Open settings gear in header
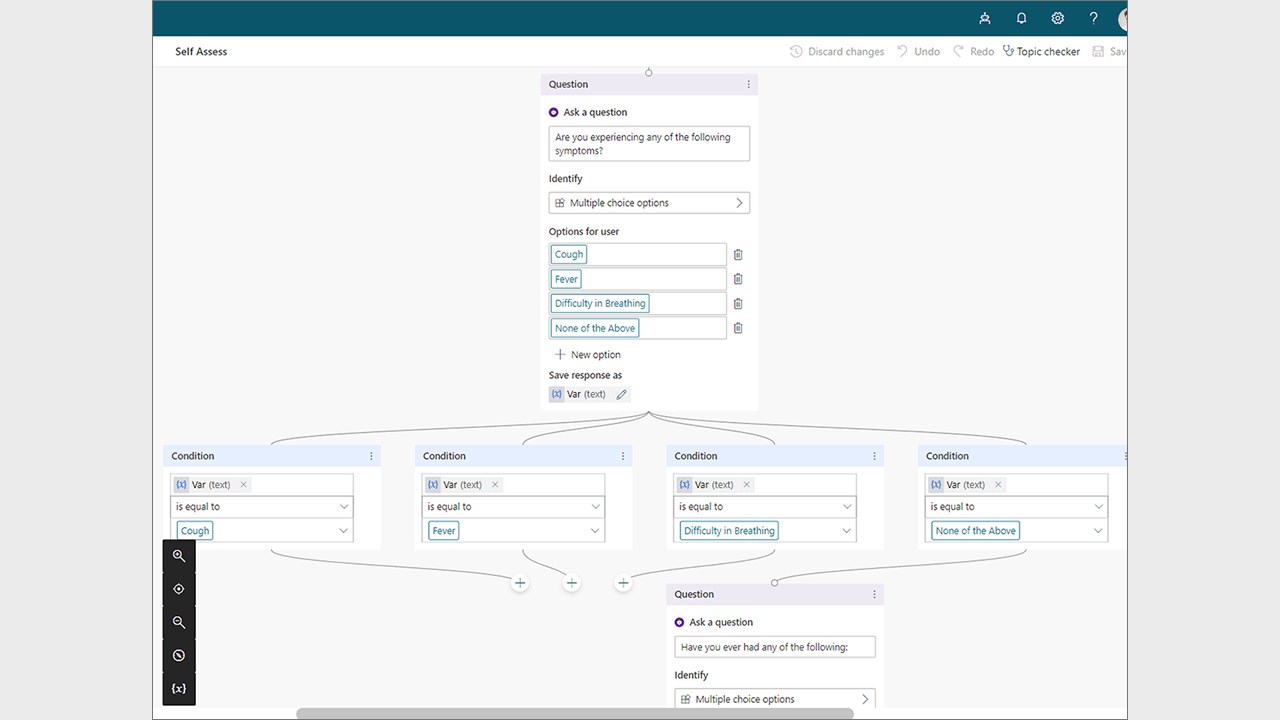The width and height of the screenshot is (1280, 720). [1058, 18]
